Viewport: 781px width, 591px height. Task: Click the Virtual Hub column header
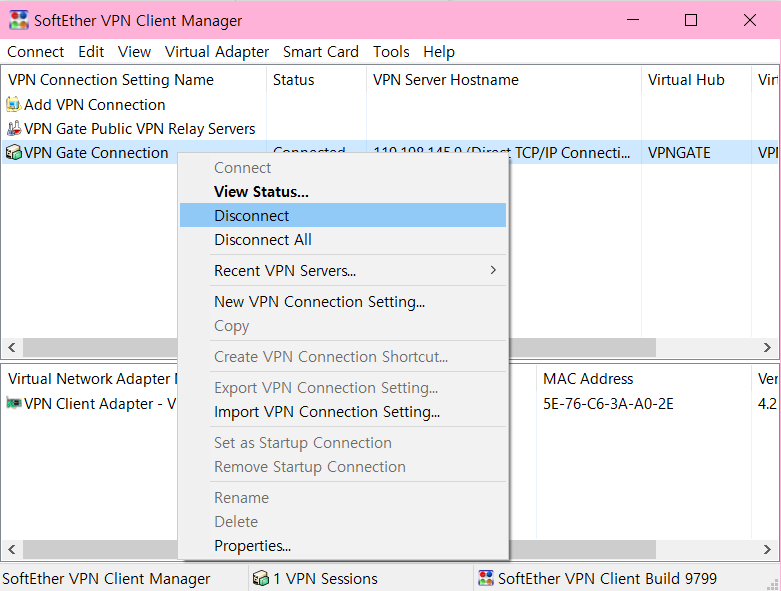click(696, 80)
